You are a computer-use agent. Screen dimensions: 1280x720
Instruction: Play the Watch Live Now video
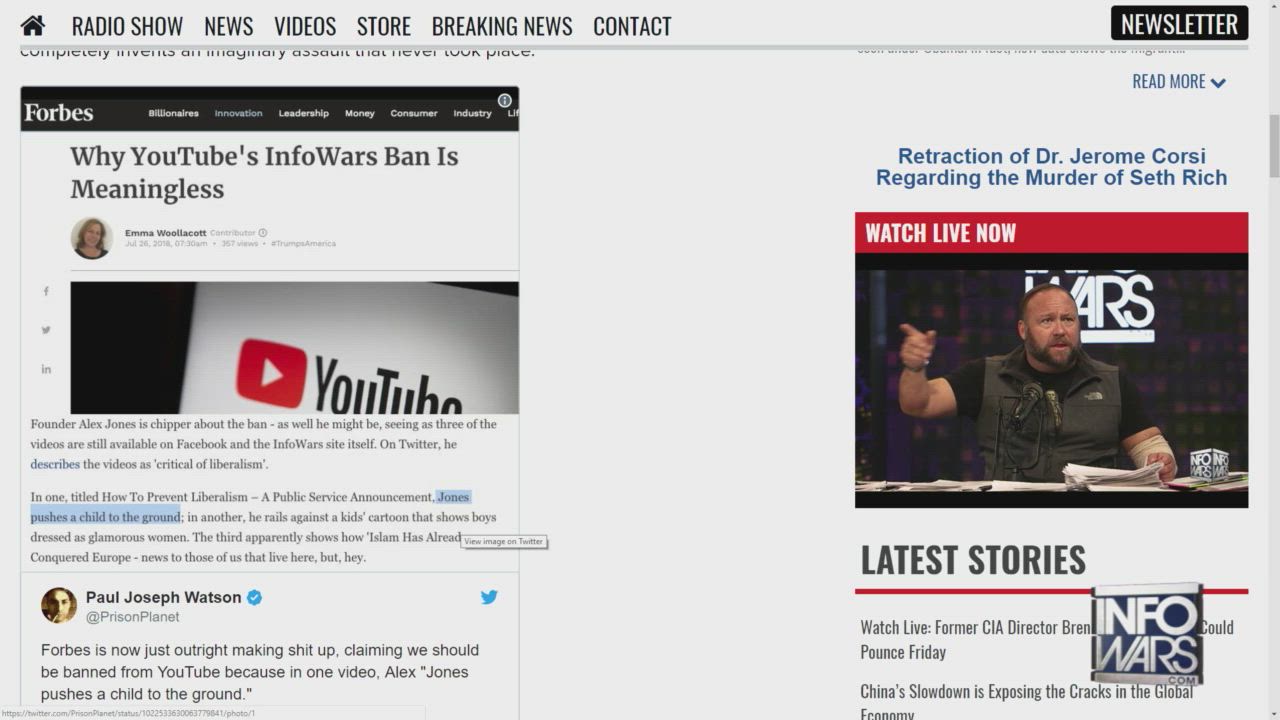[1051, 380]
